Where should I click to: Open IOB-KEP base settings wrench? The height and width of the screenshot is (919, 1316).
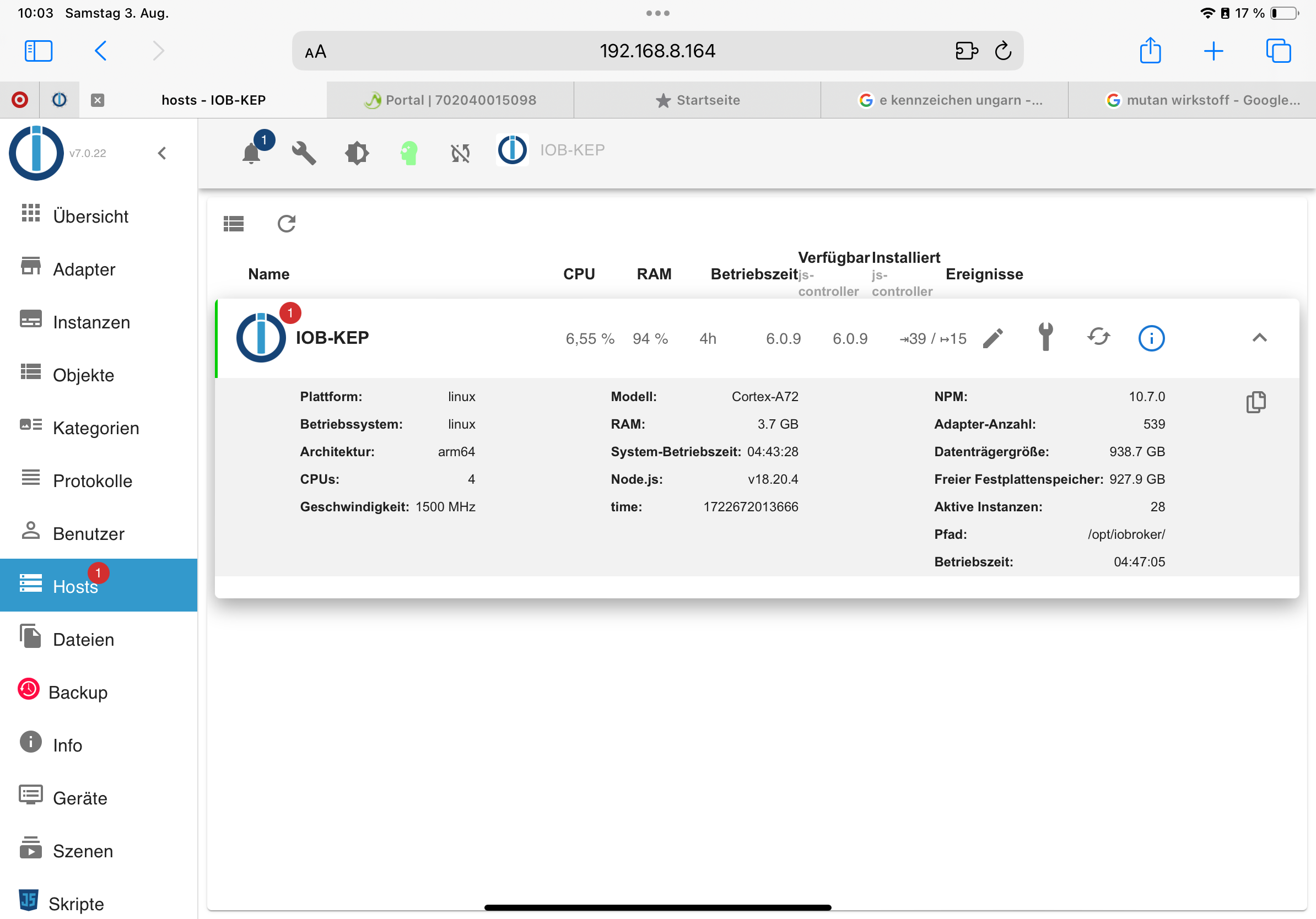coord(1045,337)
